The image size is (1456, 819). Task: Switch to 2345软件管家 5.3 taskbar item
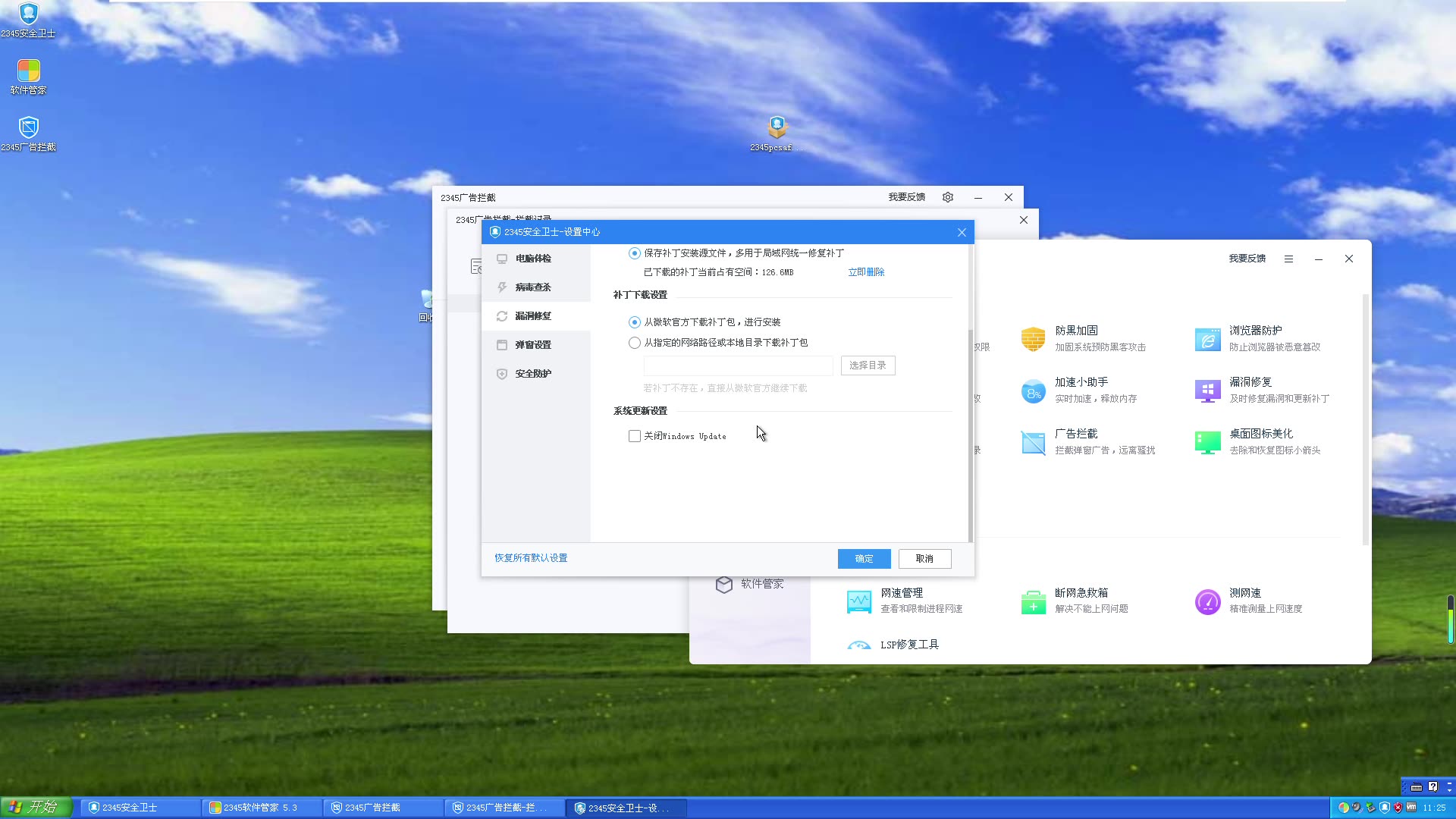coord(262,808)
